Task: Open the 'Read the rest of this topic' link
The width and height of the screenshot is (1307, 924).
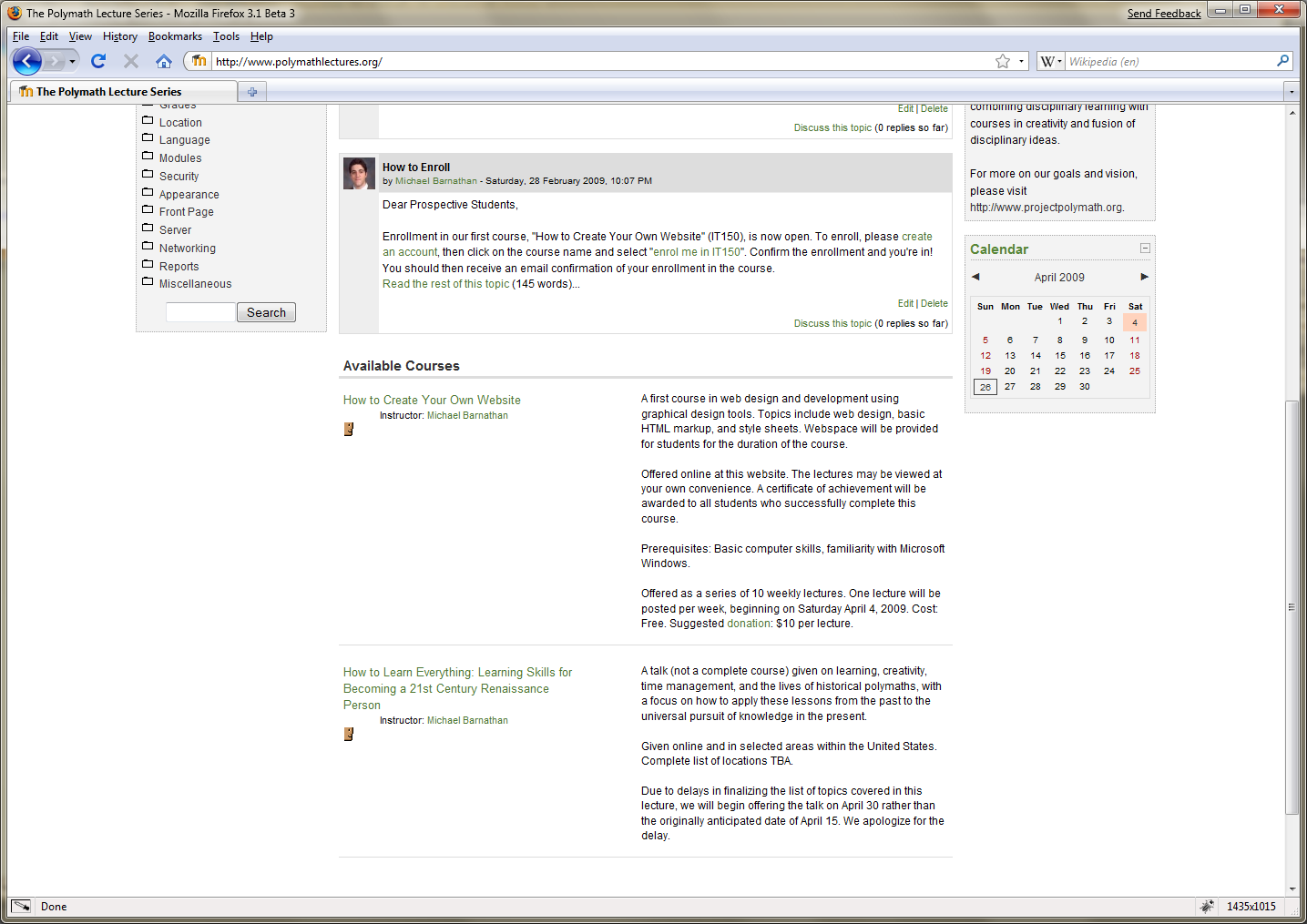Action: [x=445, y=284]
